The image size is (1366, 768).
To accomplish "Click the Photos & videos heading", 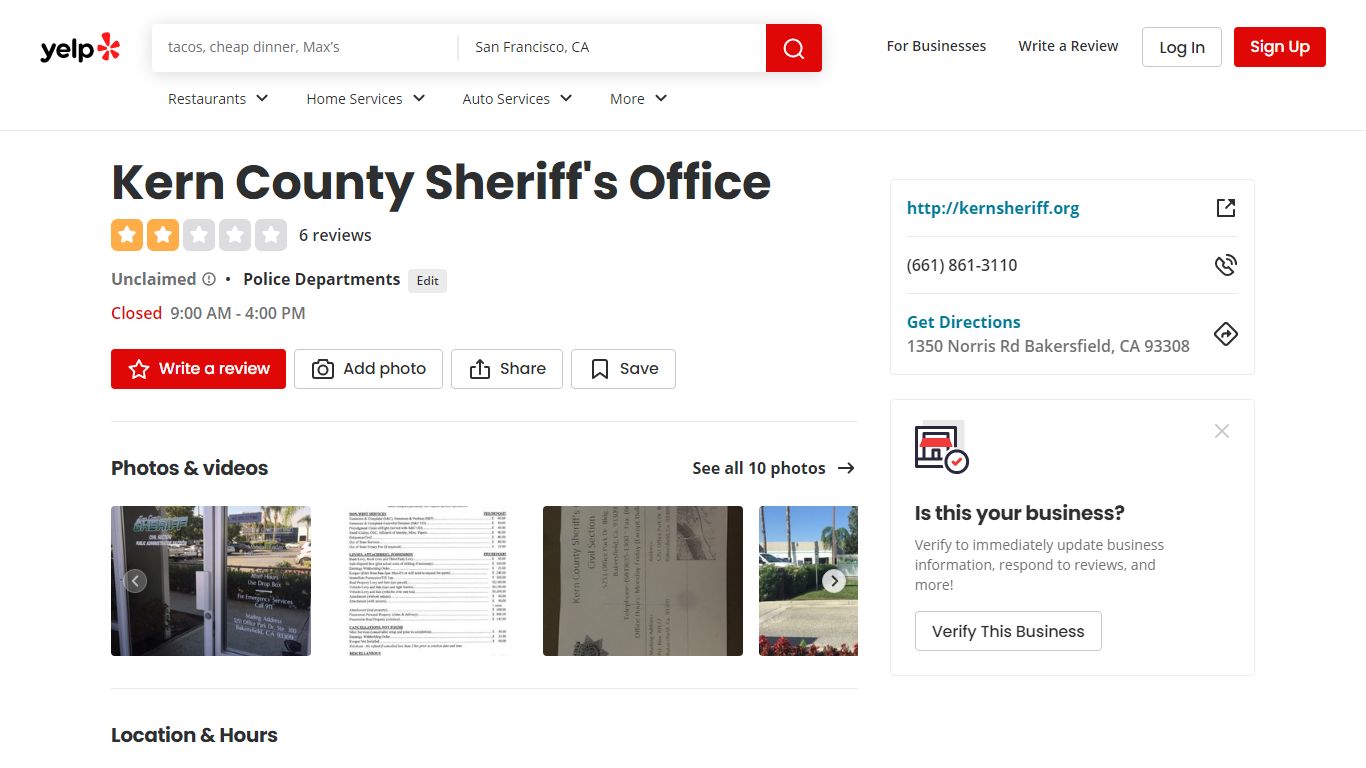I will pos(190,468).
